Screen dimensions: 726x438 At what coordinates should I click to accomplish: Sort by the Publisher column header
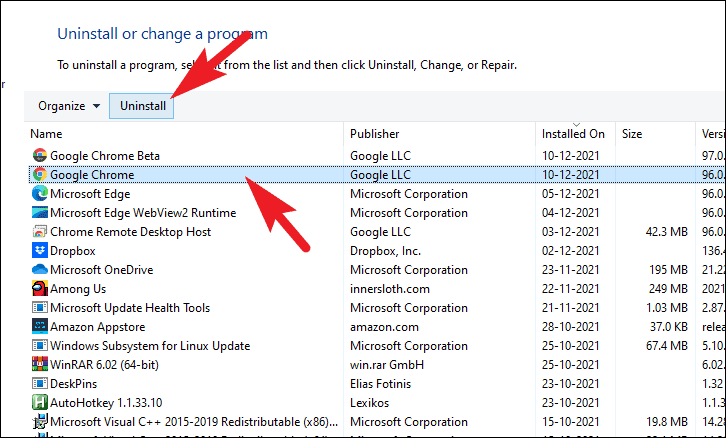tap(375, 134)
